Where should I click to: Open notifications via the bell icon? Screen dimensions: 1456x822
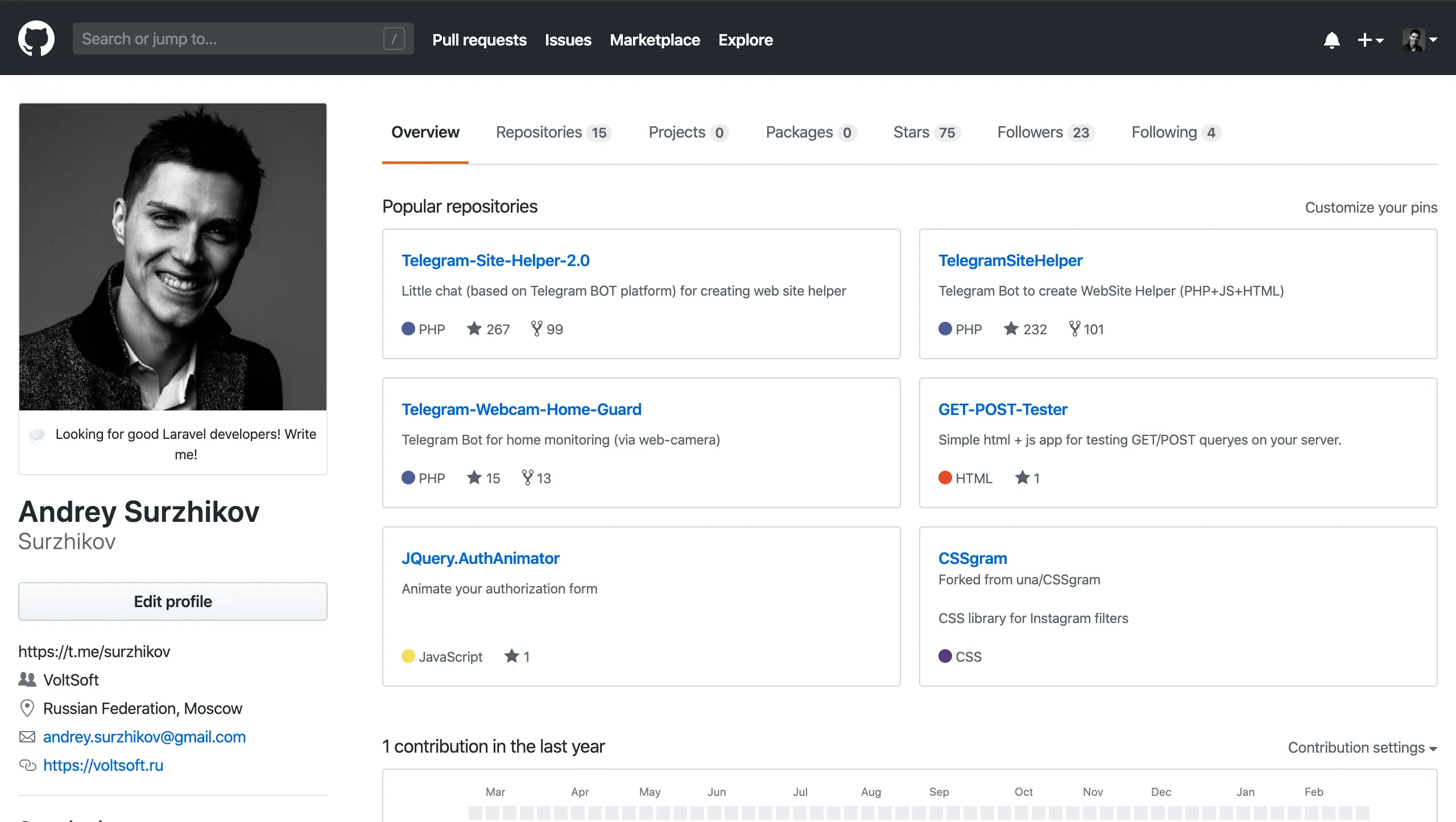(1332, 40)
